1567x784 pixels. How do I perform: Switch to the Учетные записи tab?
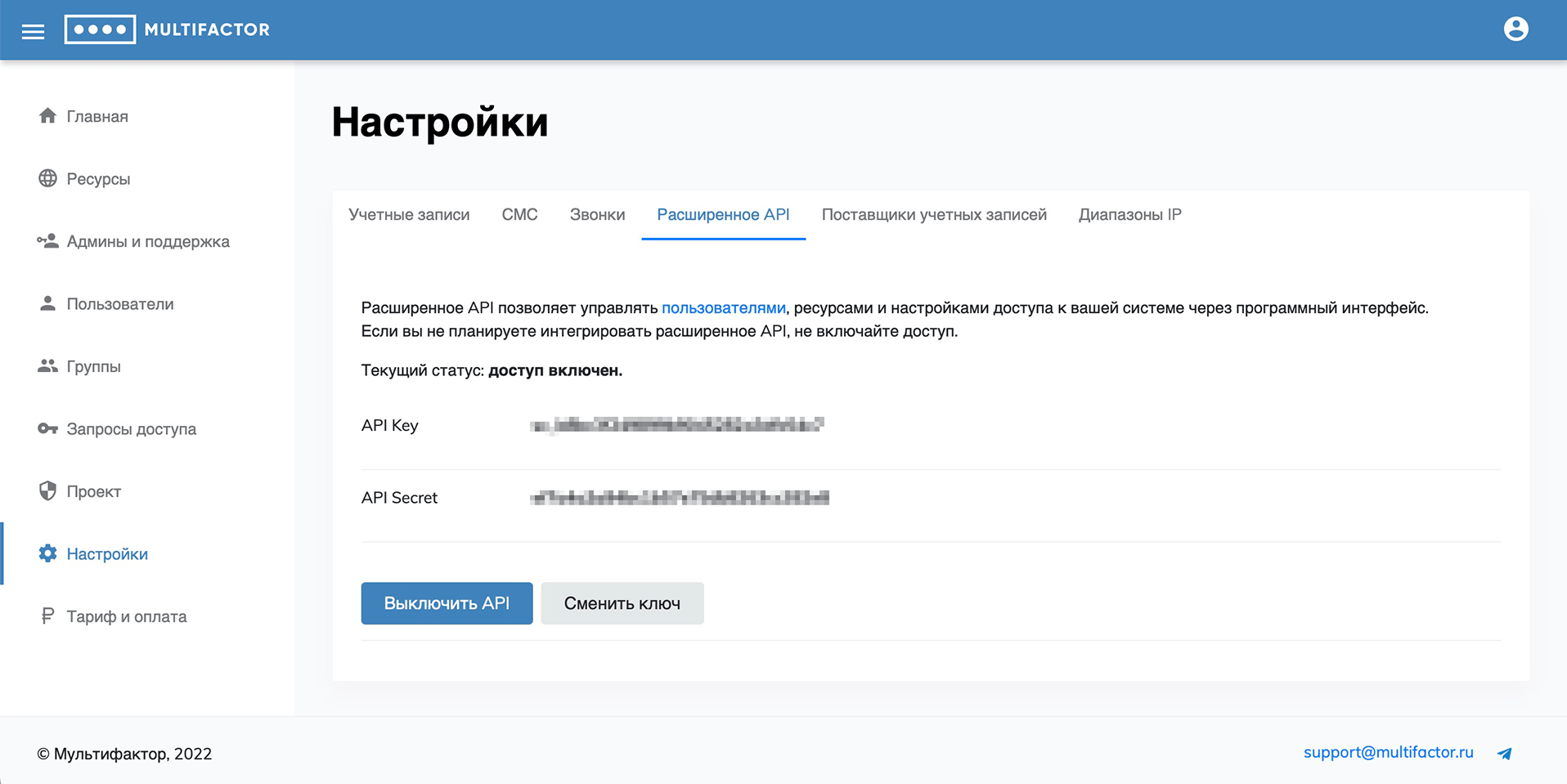click(409, 215)
